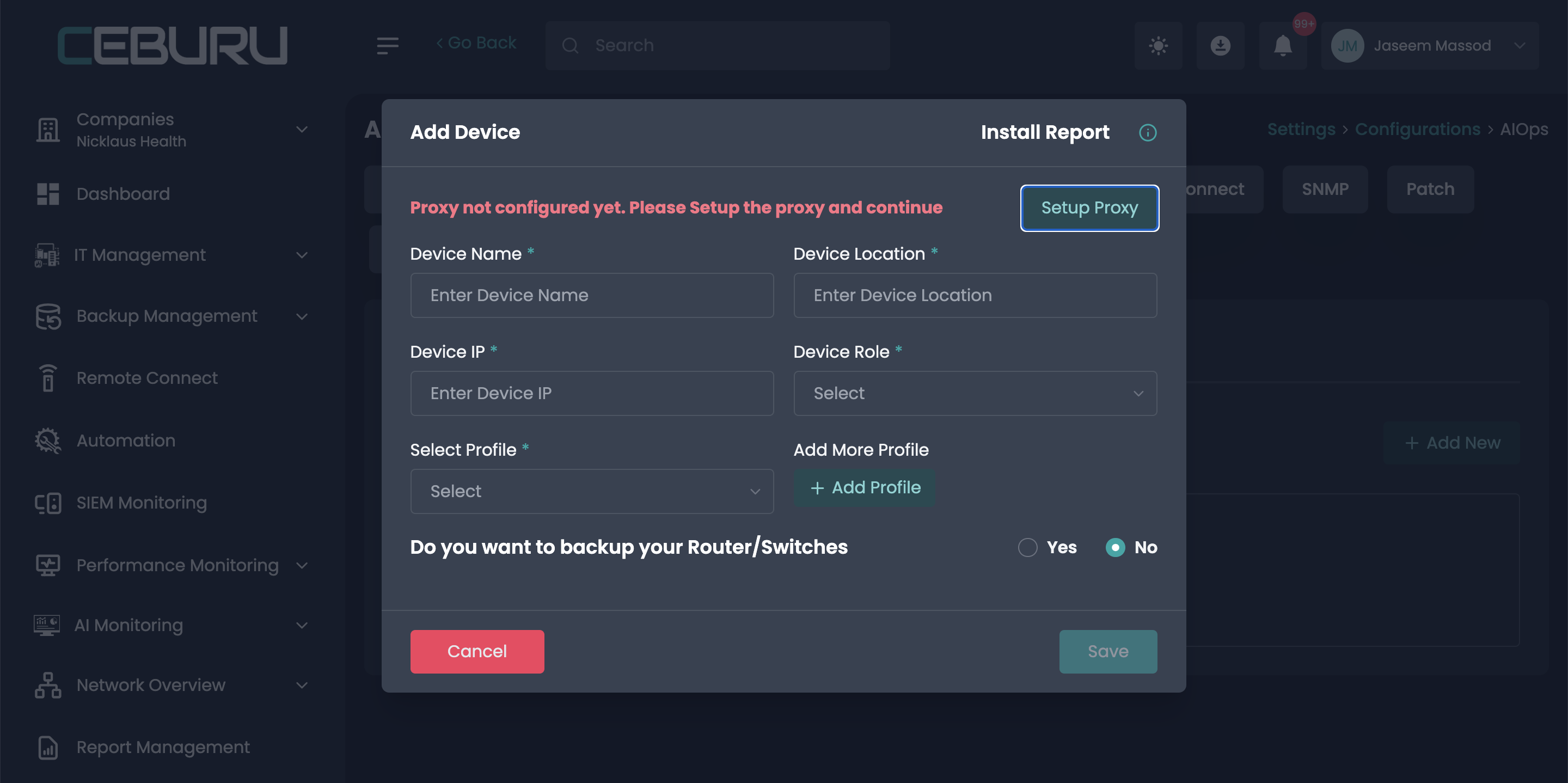Click the Setup Proxy button
Image resolution: width=1568 pixels, height=783 pixels.
tap(1089, 208)
